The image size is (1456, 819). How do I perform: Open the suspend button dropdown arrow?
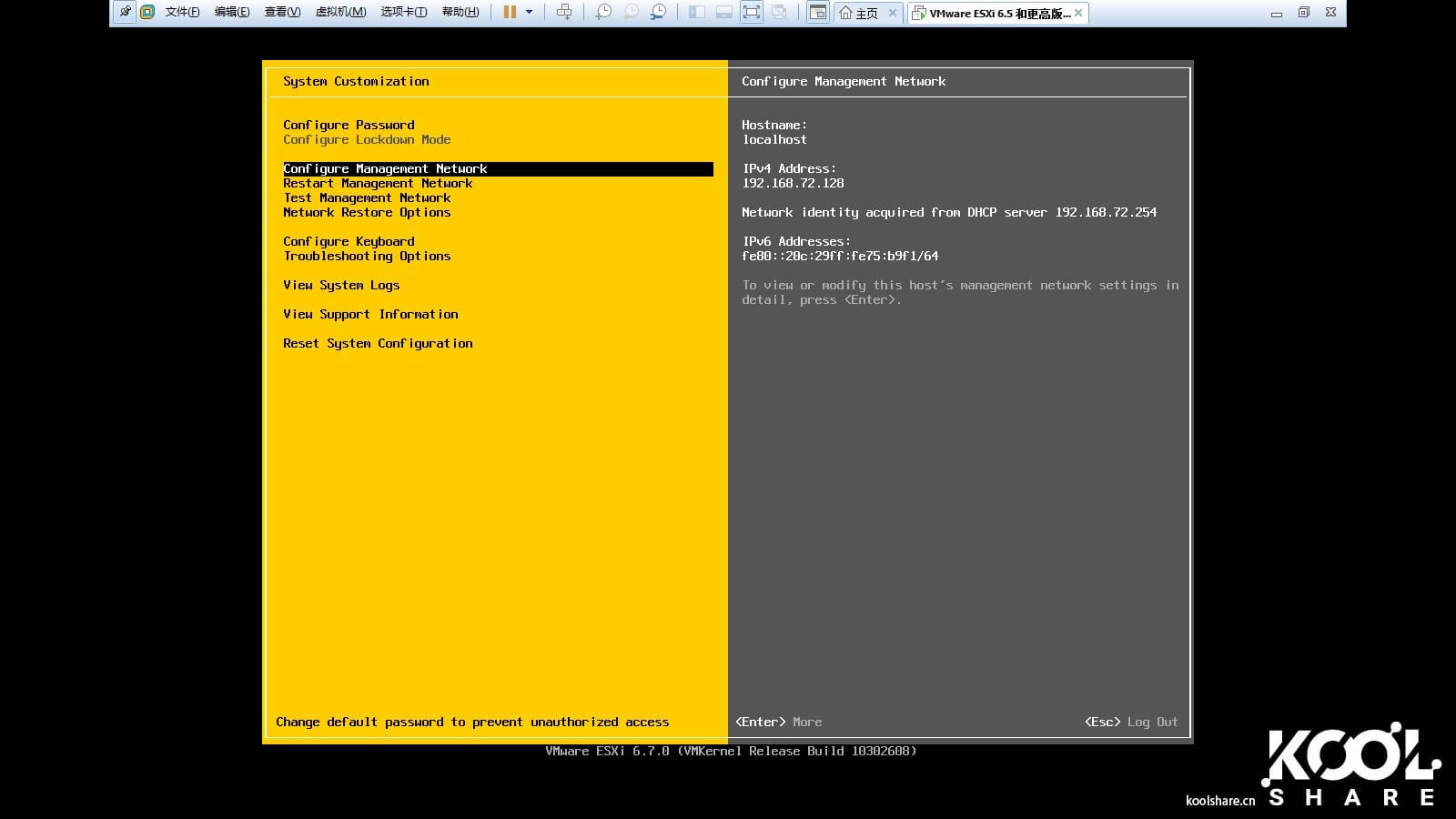pyautogui.click(x=529, y=12)
